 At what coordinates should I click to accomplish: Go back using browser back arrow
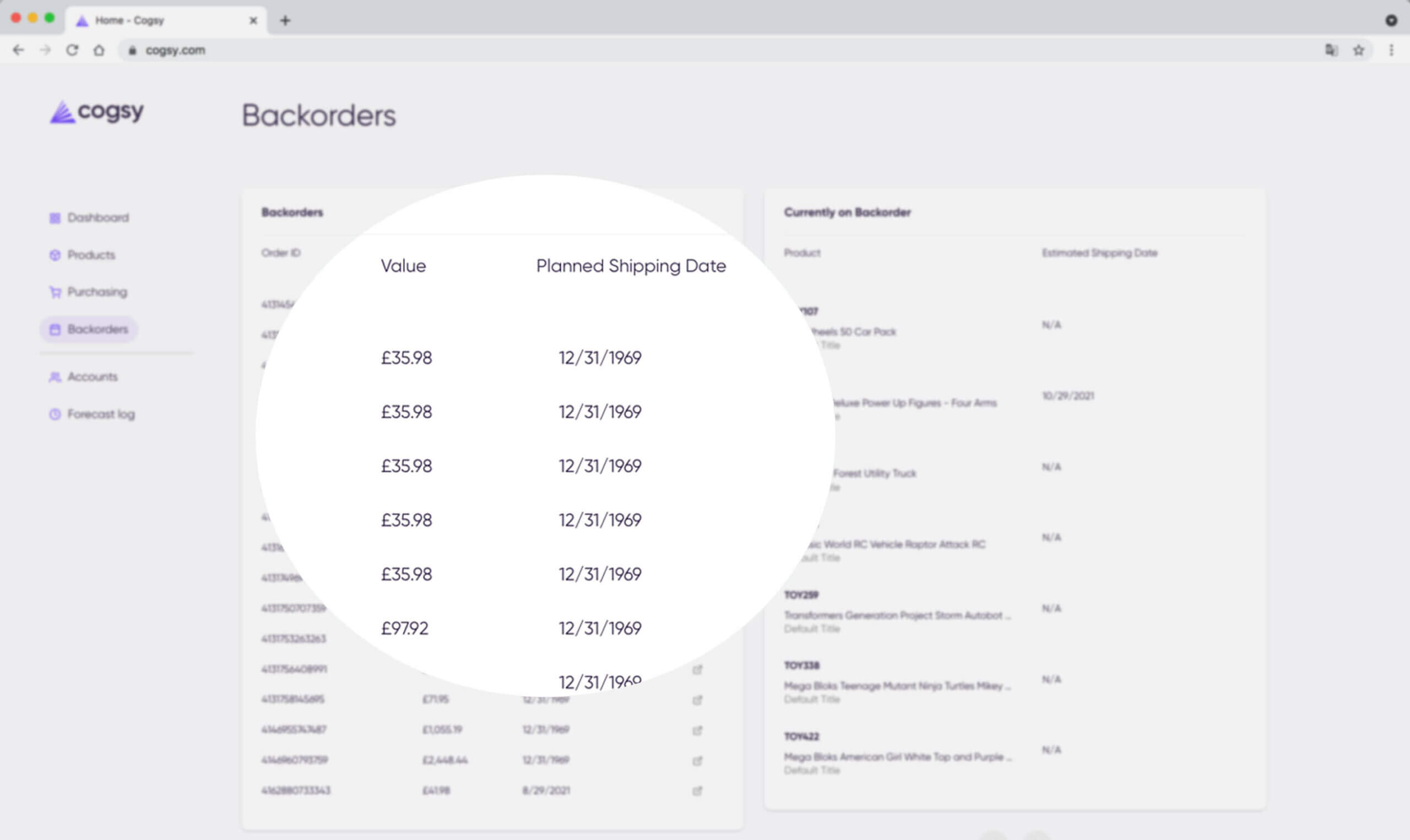pos(18,50)
